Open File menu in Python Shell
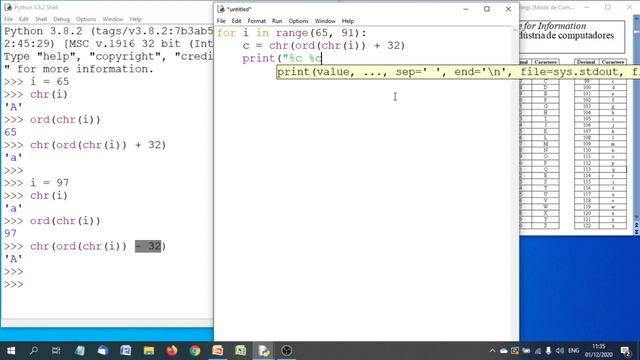This screenshot has width=640, height=360. click(x=8, y=19)
